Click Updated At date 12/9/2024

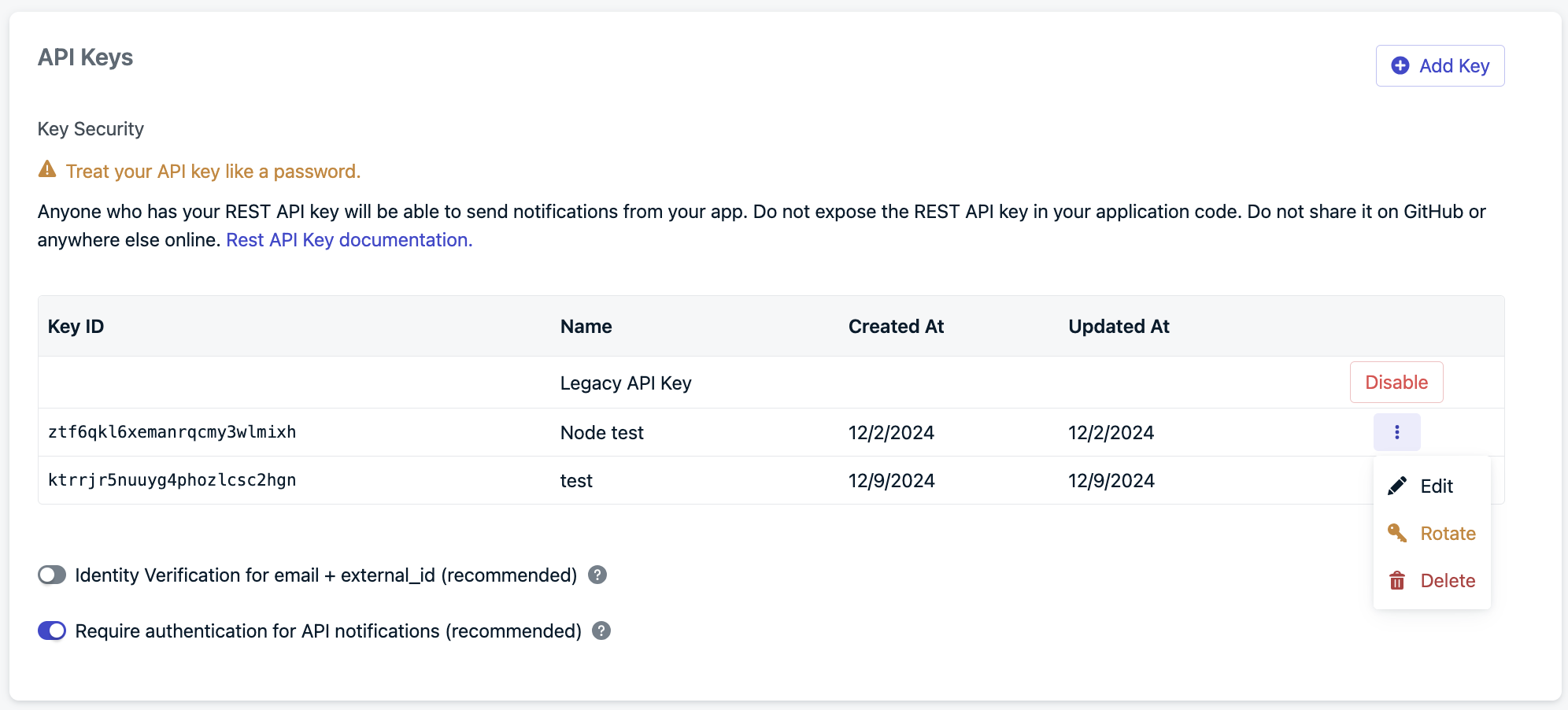[x=1111, y=481]
